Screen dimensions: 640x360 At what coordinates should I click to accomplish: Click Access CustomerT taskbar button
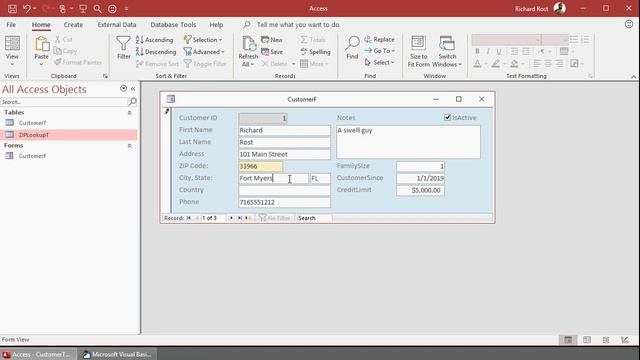(38, 354)
